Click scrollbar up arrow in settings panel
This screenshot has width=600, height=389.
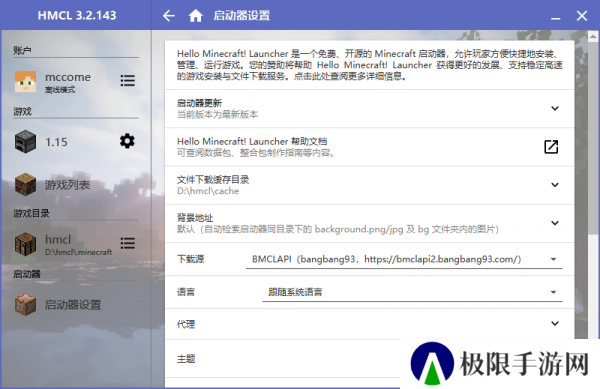point(593,36)
